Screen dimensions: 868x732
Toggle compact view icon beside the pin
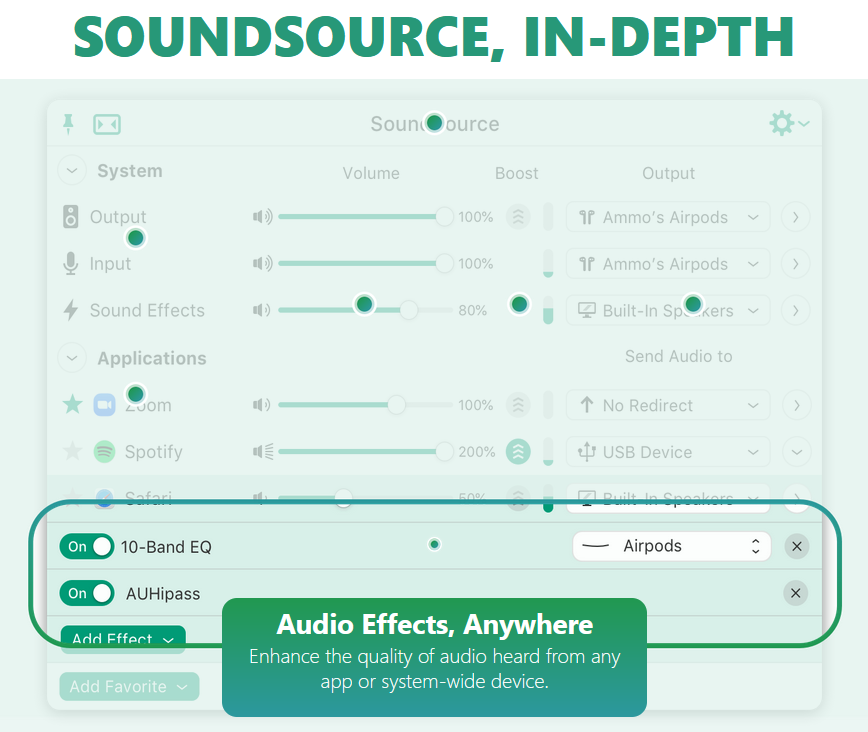[x=107, y=125]
